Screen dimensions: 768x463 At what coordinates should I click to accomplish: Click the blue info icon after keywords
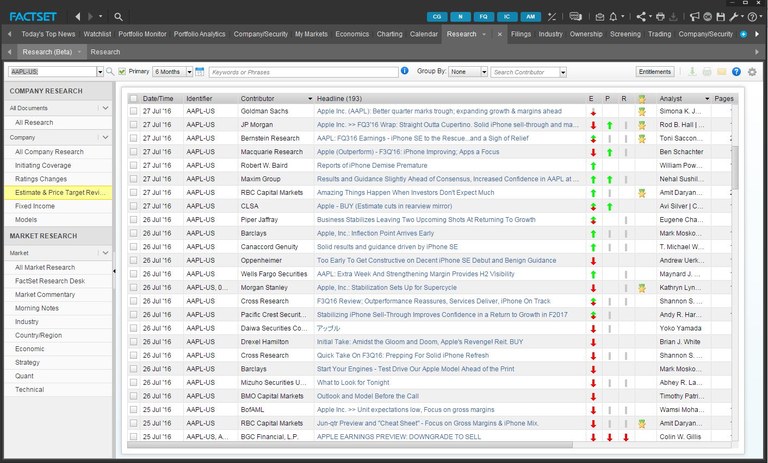click(x=405, y=71)
